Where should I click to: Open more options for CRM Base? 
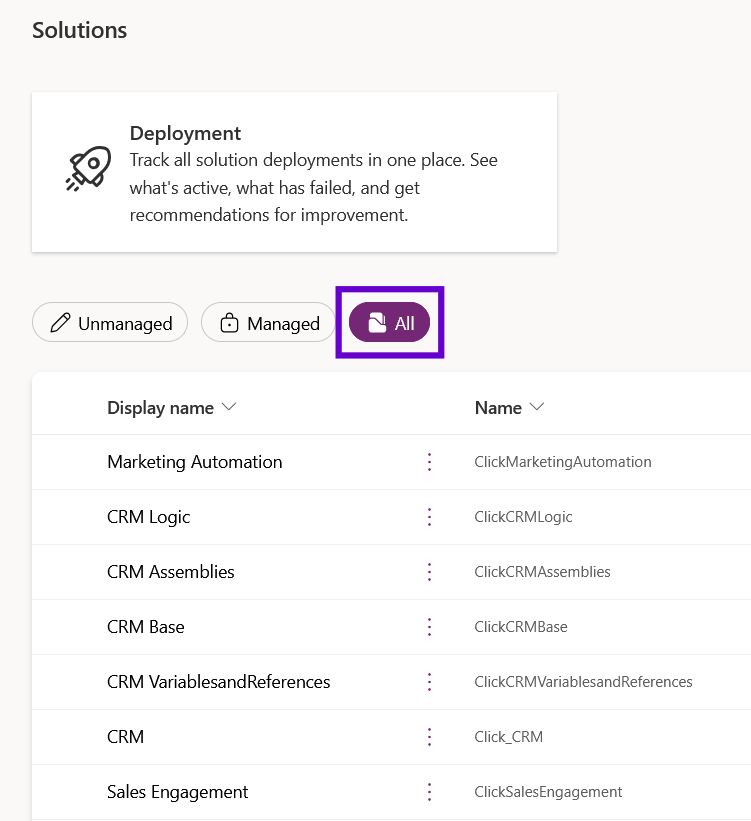point(429,627)
